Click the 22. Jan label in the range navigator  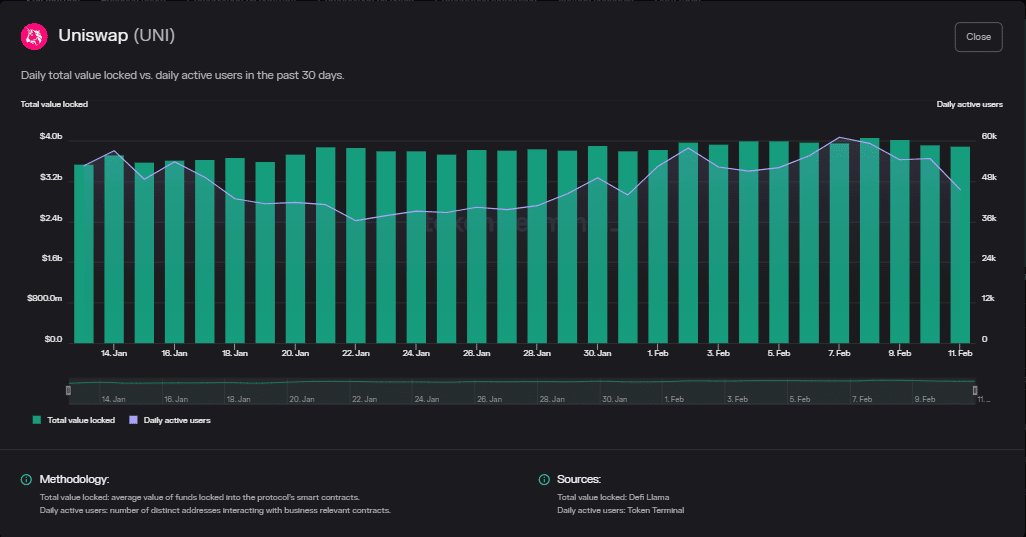(x=364, y=399)
